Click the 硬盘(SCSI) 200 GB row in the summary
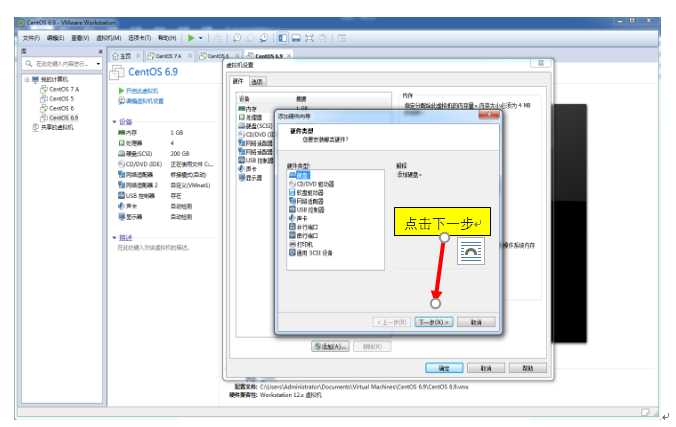676x427 pixels. pos(166,154)
